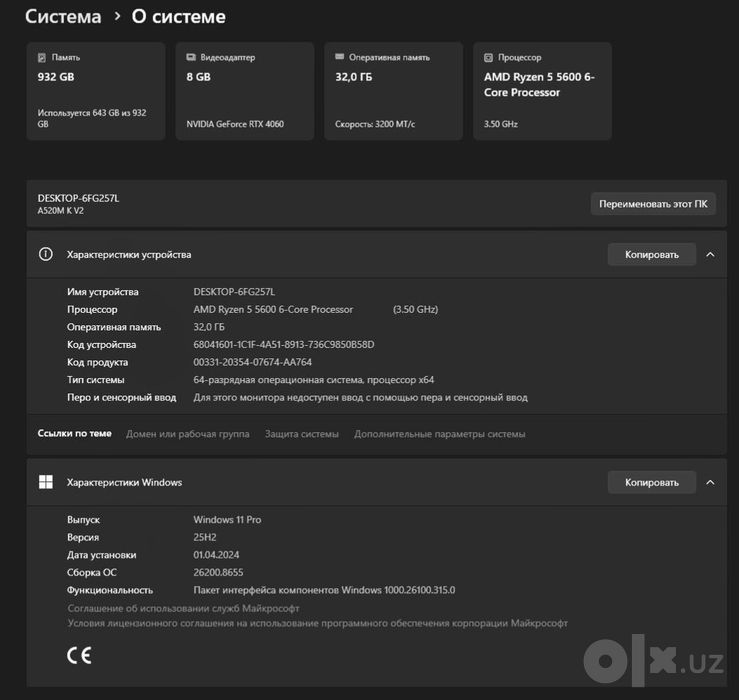Click Переименовать этот ПК button
739x700 pixels.
pyautogui.click(x=653, y=204)
